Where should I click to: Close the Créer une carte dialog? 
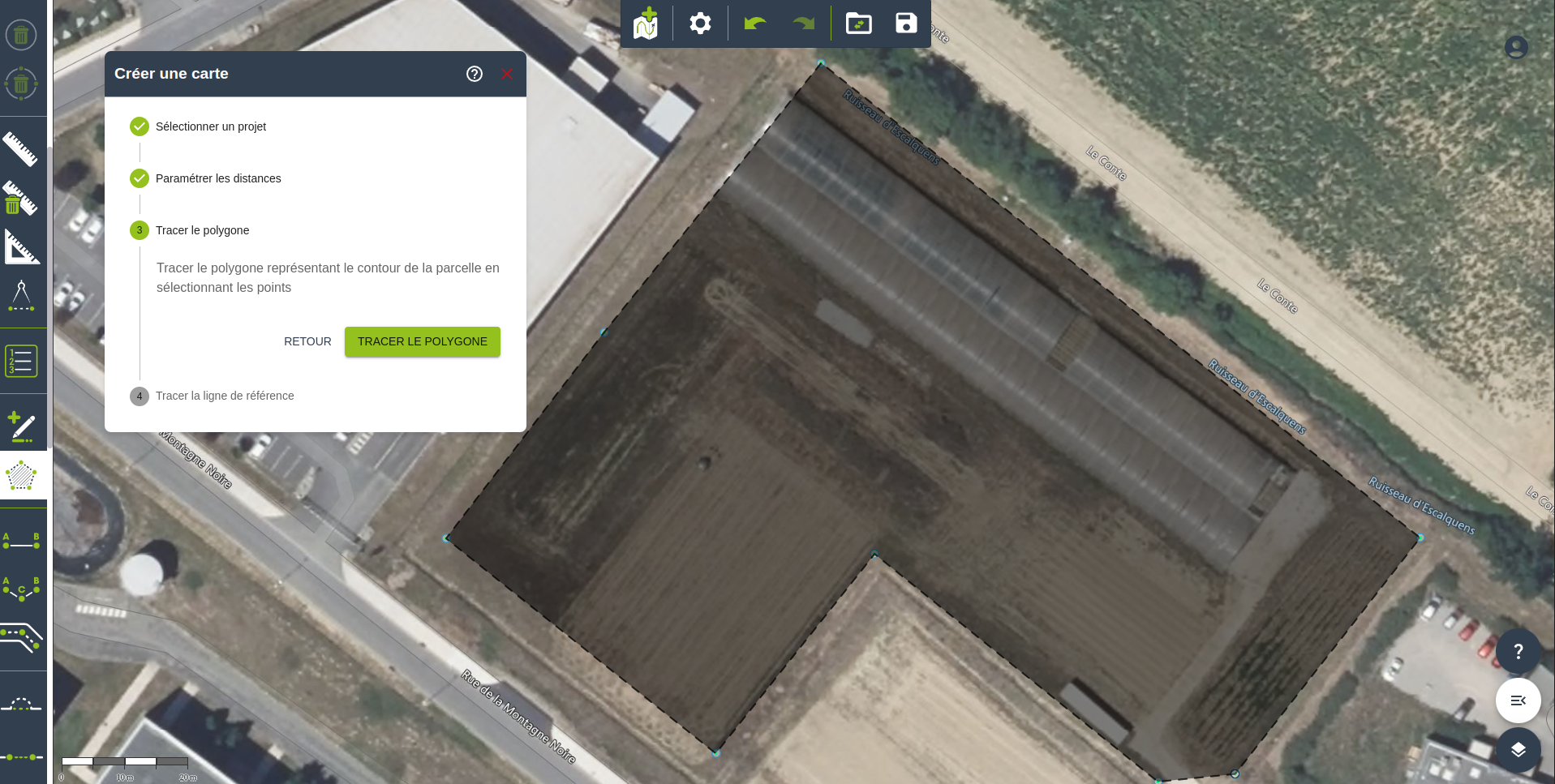pyautogui.click(x=507, y=74)
